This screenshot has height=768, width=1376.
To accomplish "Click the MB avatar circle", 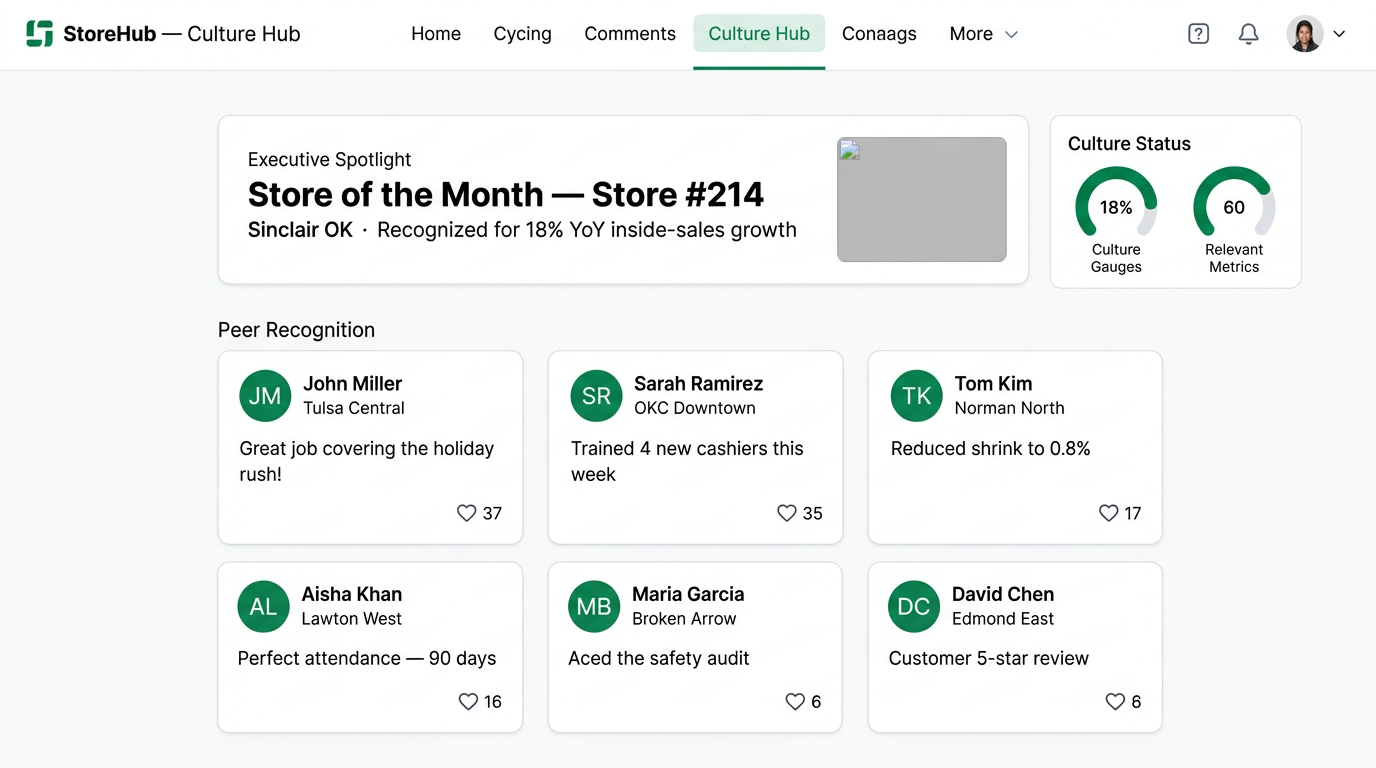I will click(594, 606).
